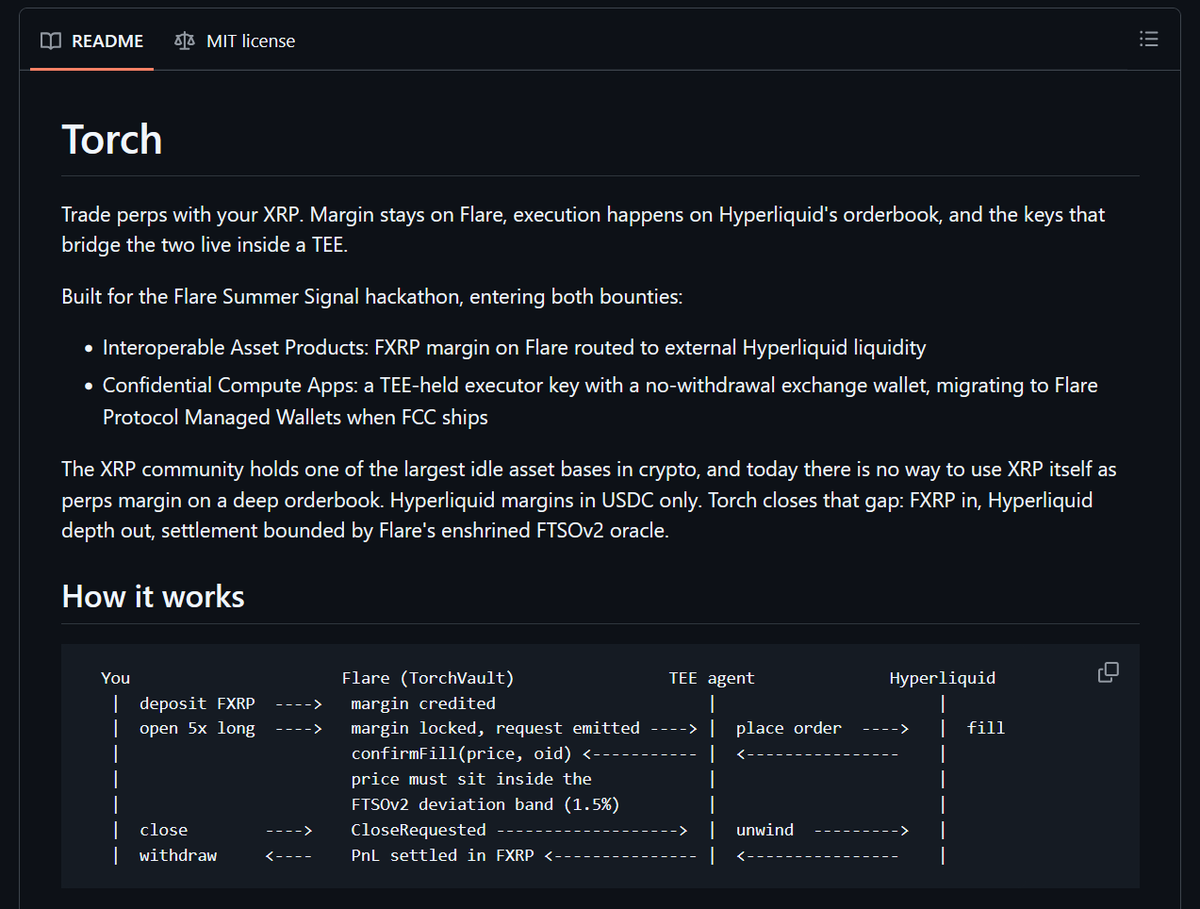
Task: Click 'PnL settled in FXRP' in diagram
Action: point(442,855)
